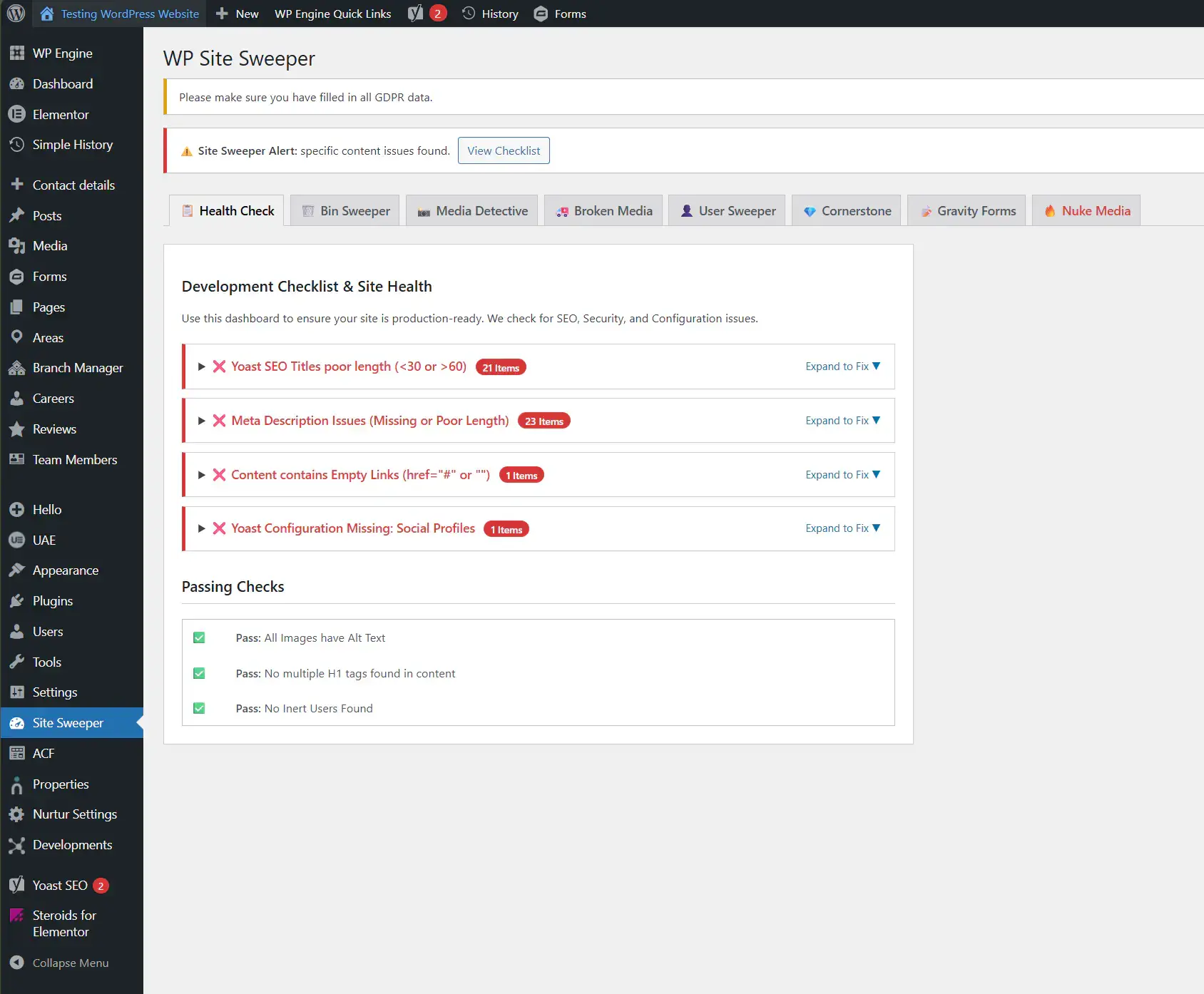Open WP Engine Quick Links in admin bar
The height and width of the screenshot is (994, 1204).
coord(332,14)
